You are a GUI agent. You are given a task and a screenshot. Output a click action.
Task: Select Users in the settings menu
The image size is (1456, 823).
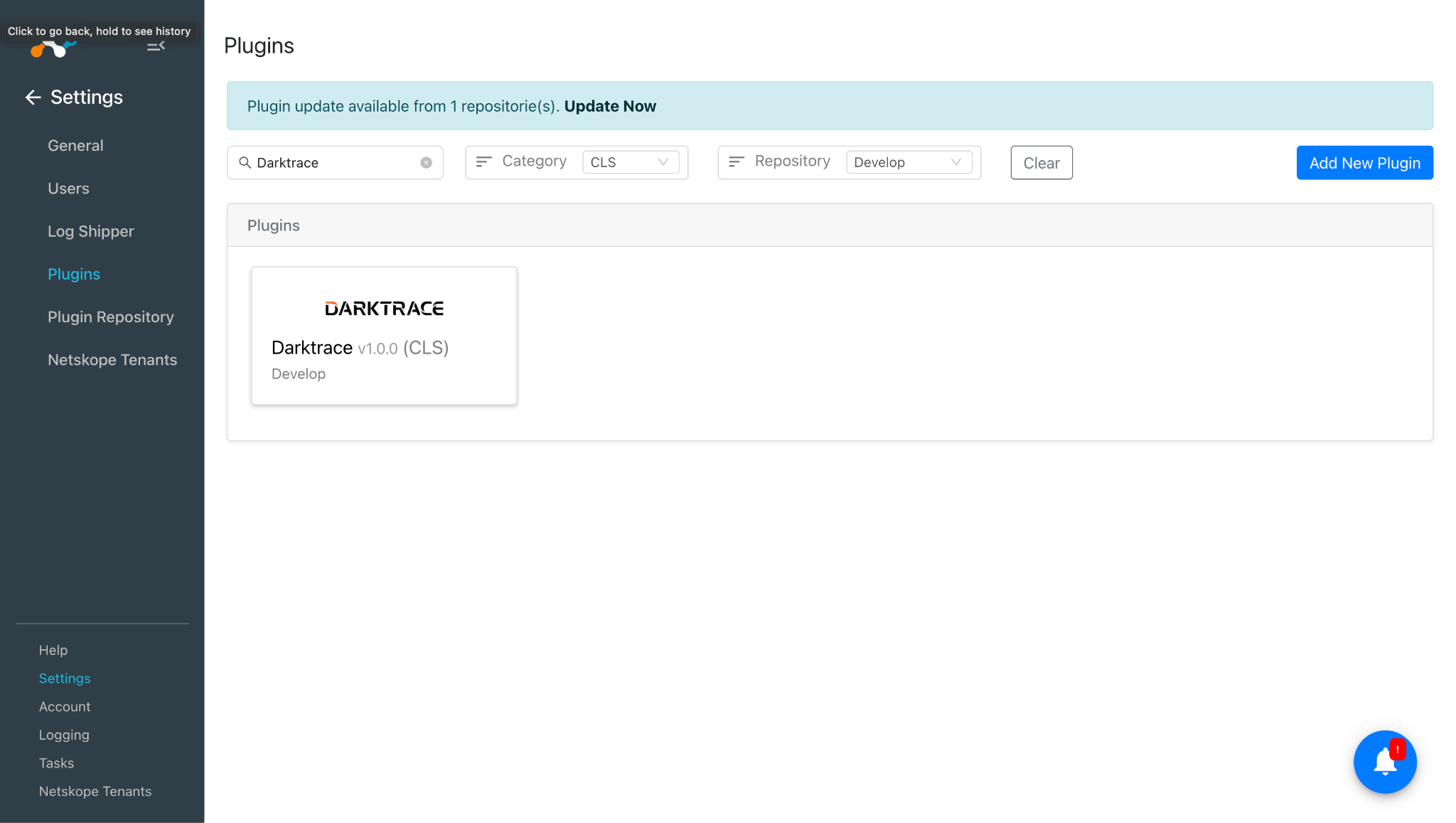(x=68, y=189)
